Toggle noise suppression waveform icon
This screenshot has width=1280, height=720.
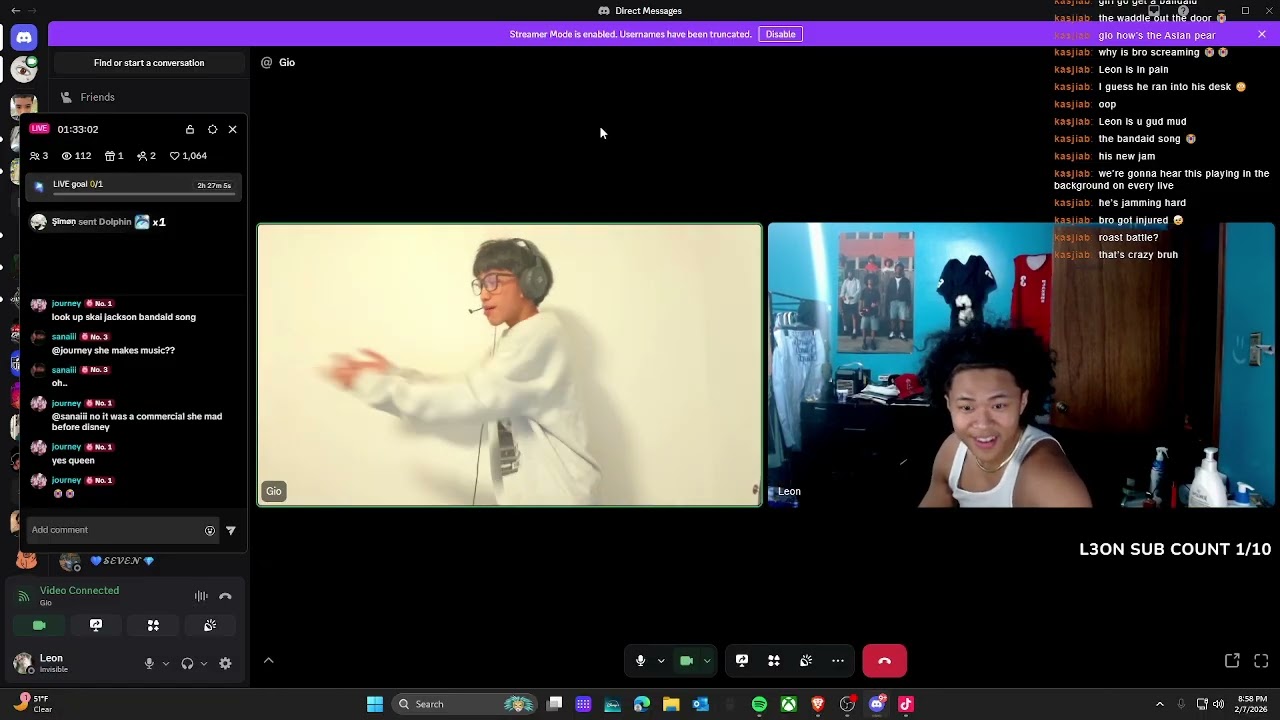(x=201, y=596)
